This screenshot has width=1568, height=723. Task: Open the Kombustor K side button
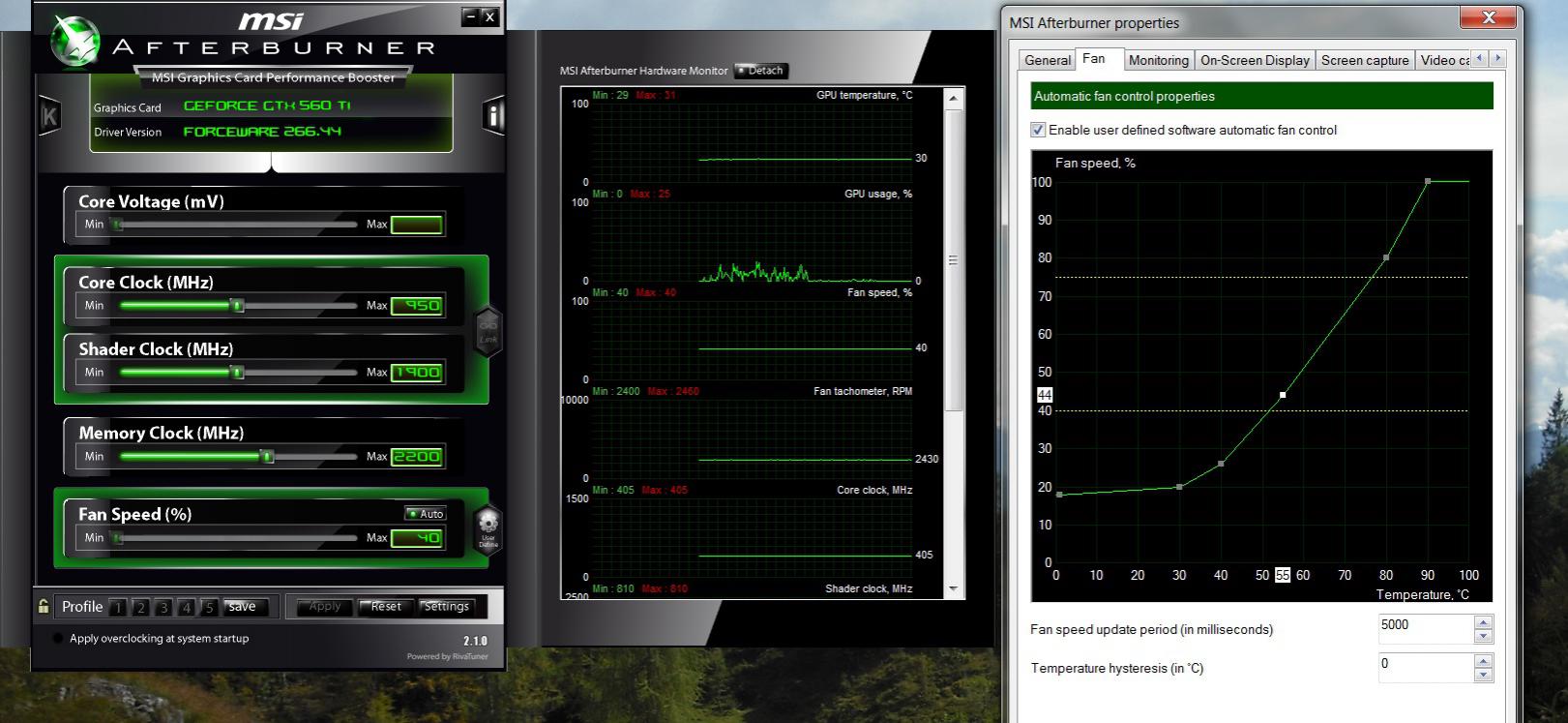coord(49,116)
